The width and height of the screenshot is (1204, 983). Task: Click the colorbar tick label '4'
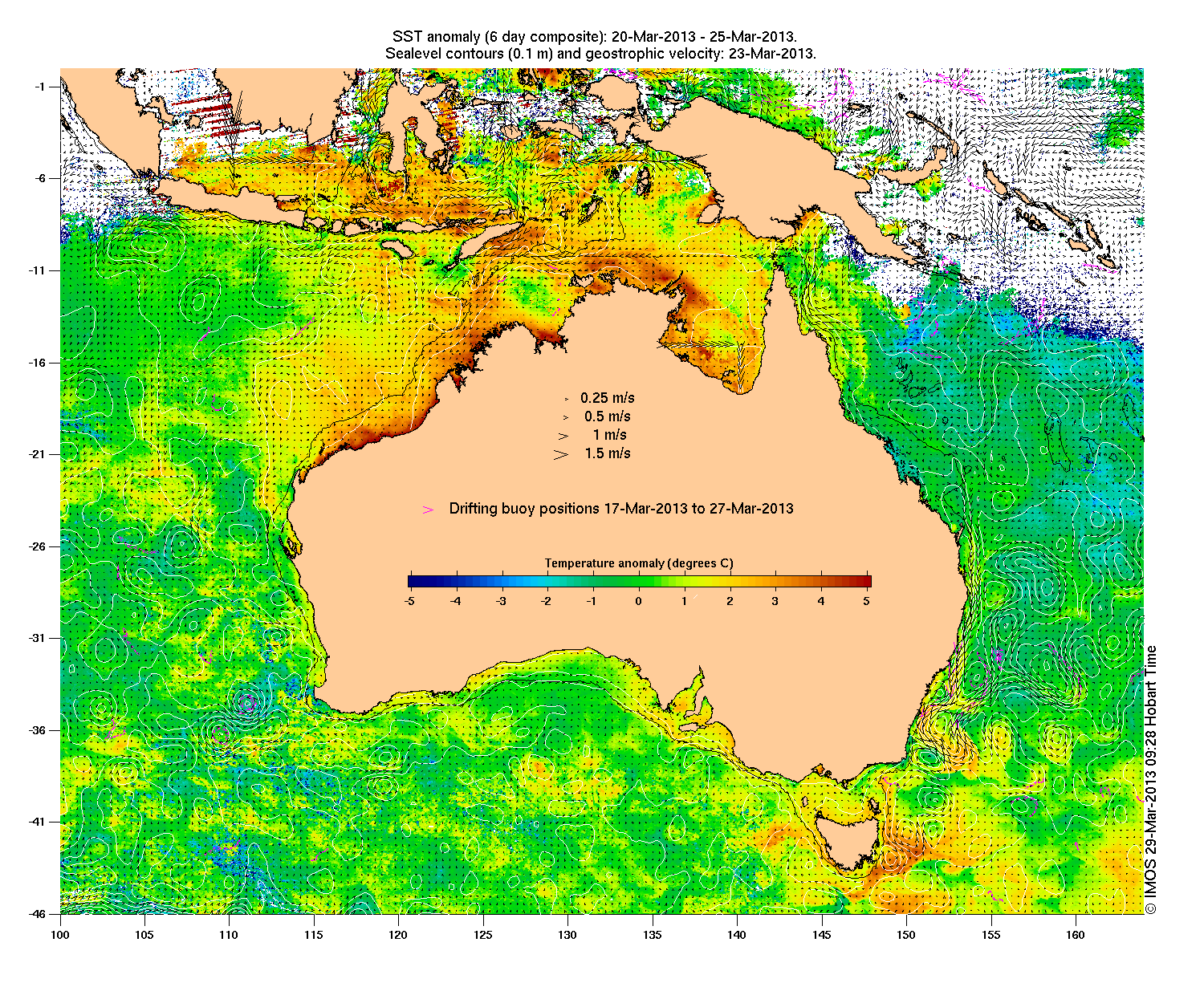821,600
